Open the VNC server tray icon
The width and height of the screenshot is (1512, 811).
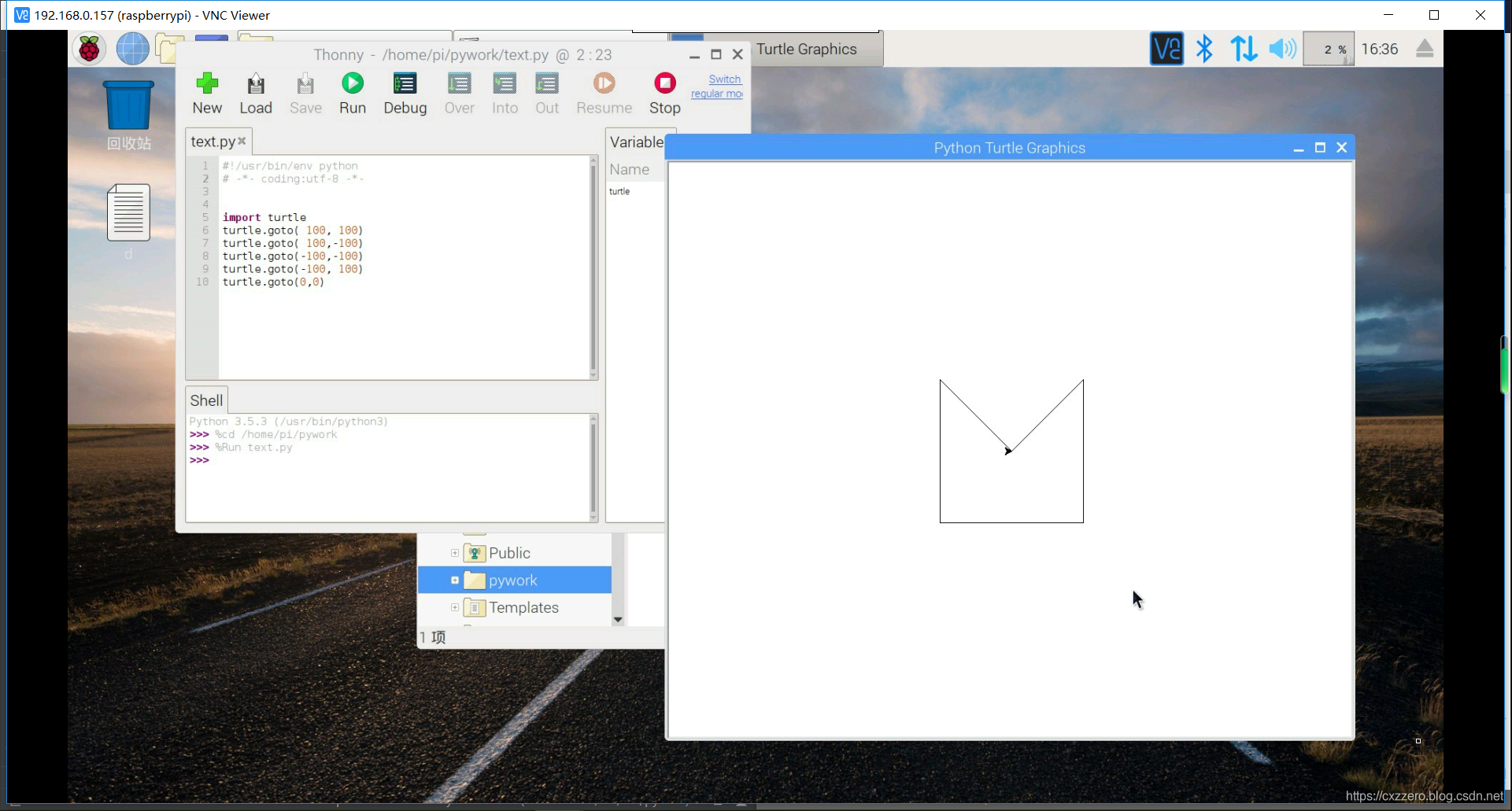pos(1166,49)
